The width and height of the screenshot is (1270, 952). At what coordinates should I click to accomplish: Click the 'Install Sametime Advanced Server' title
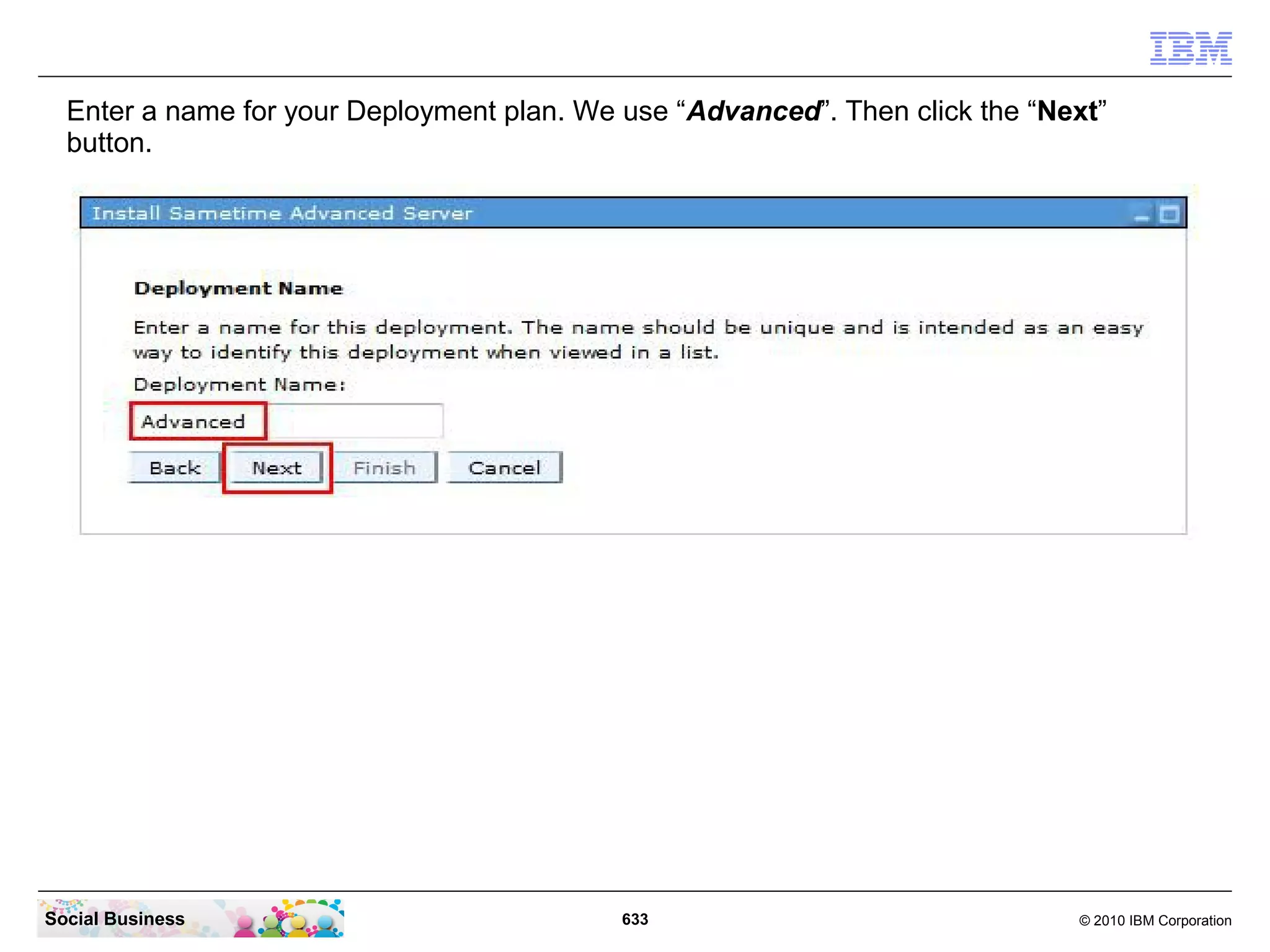(x=282, y=213)
